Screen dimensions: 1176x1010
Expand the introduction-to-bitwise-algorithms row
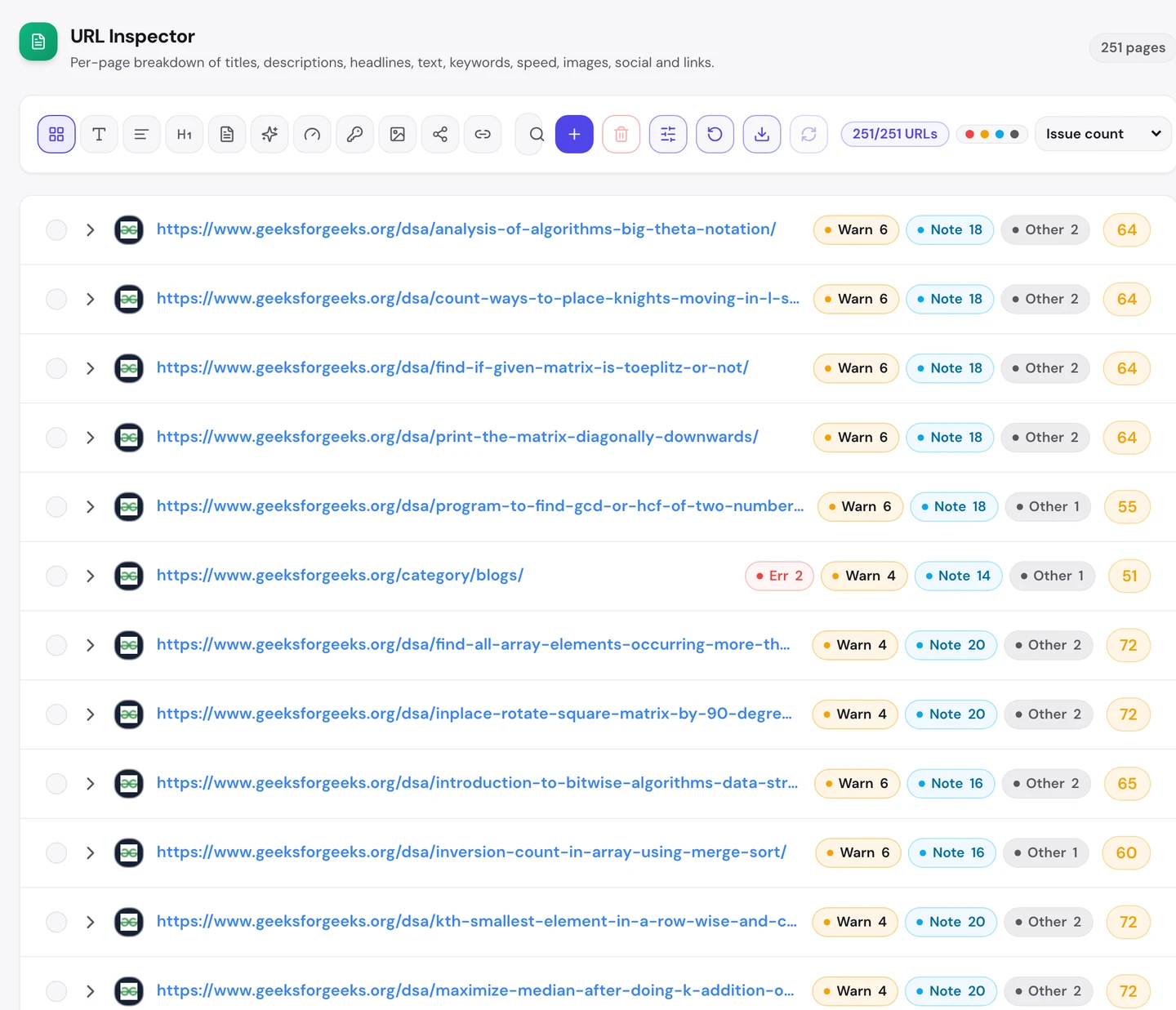(x=91, y=784)
